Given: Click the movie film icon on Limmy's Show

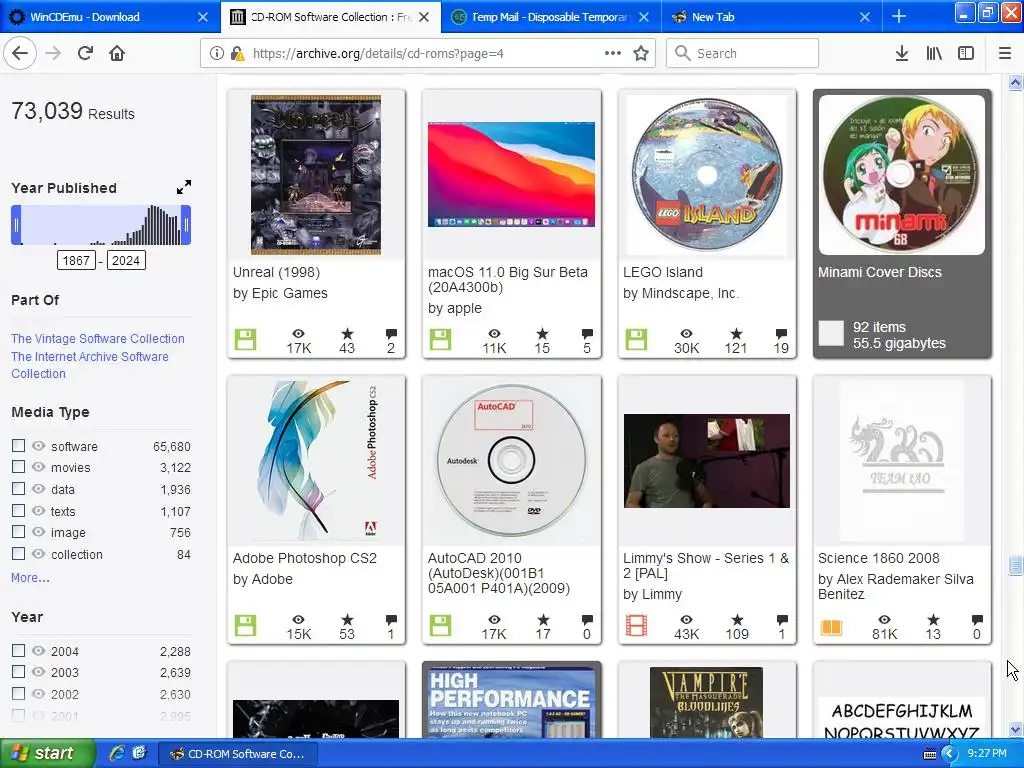Looking at the screenshot, I should [x=636, y=626].
